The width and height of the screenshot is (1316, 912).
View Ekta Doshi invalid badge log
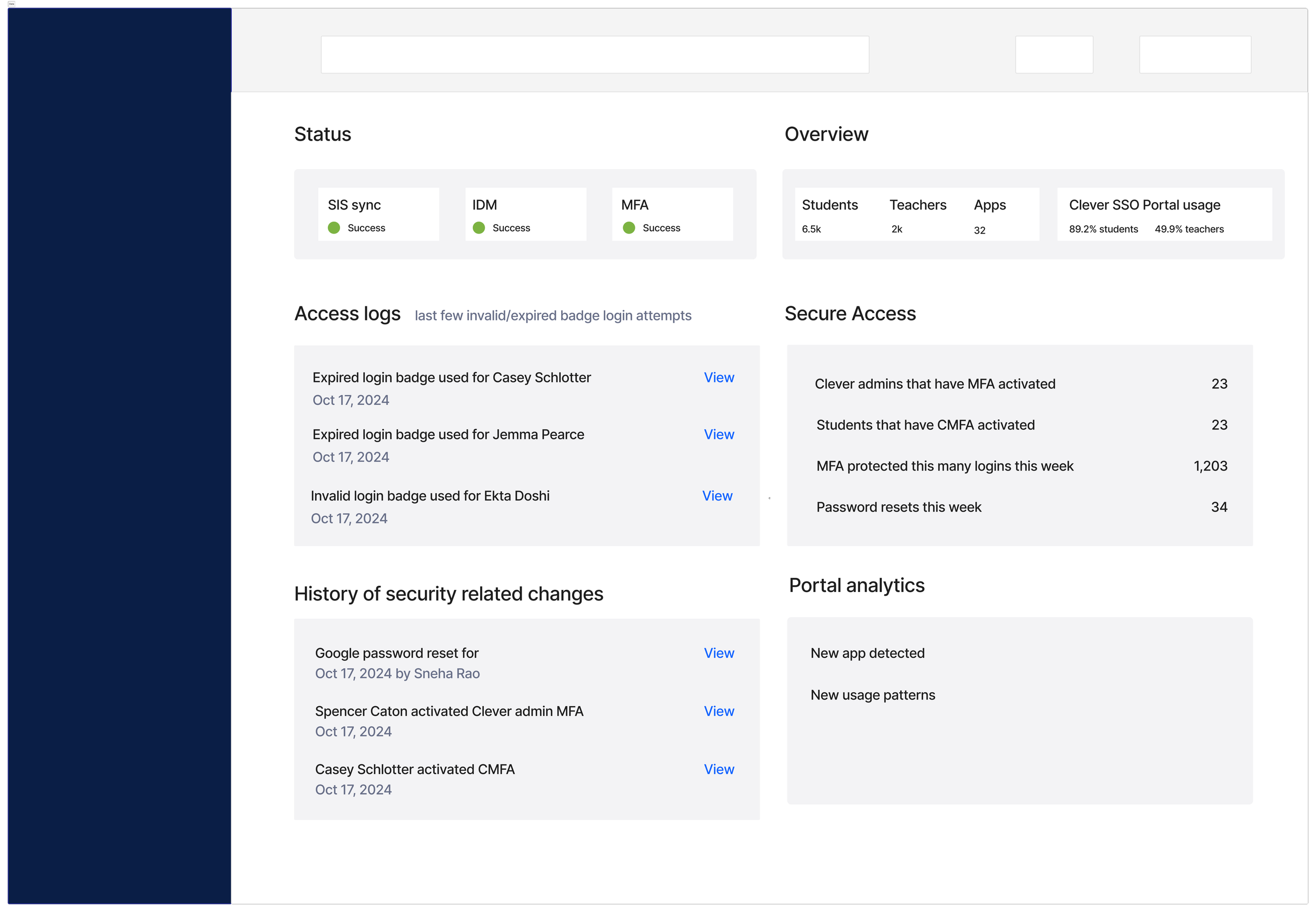point(716,496)
